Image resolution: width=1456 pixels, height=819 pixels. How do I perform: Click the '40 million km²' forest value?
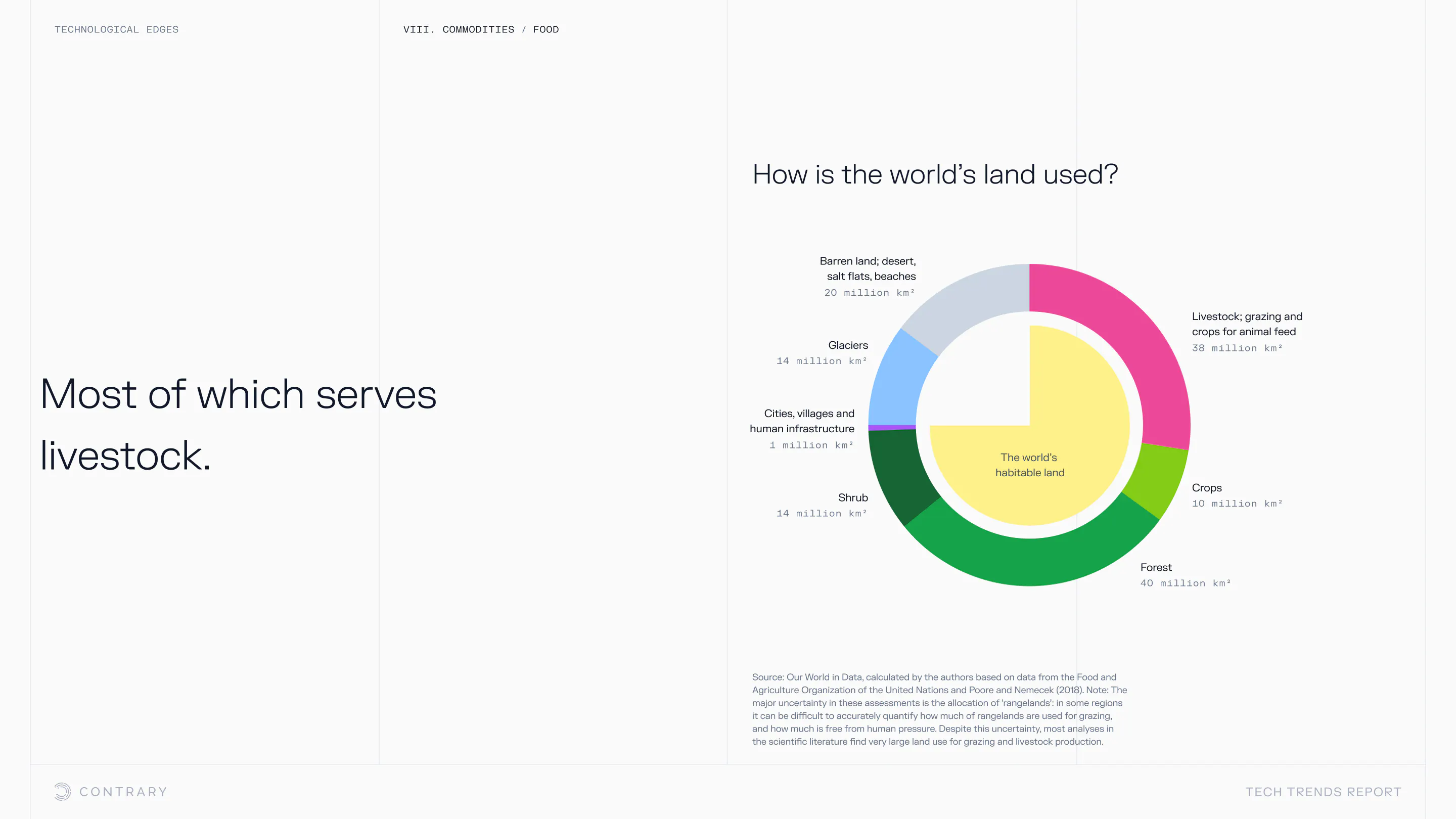(x=1185, y=583)
